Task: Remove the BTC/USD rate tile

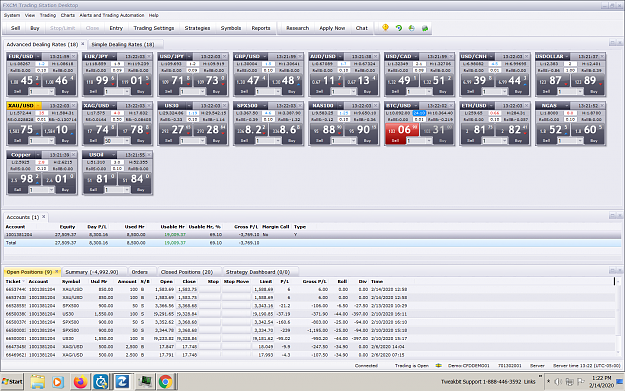Action: click(x=451, y=106)
